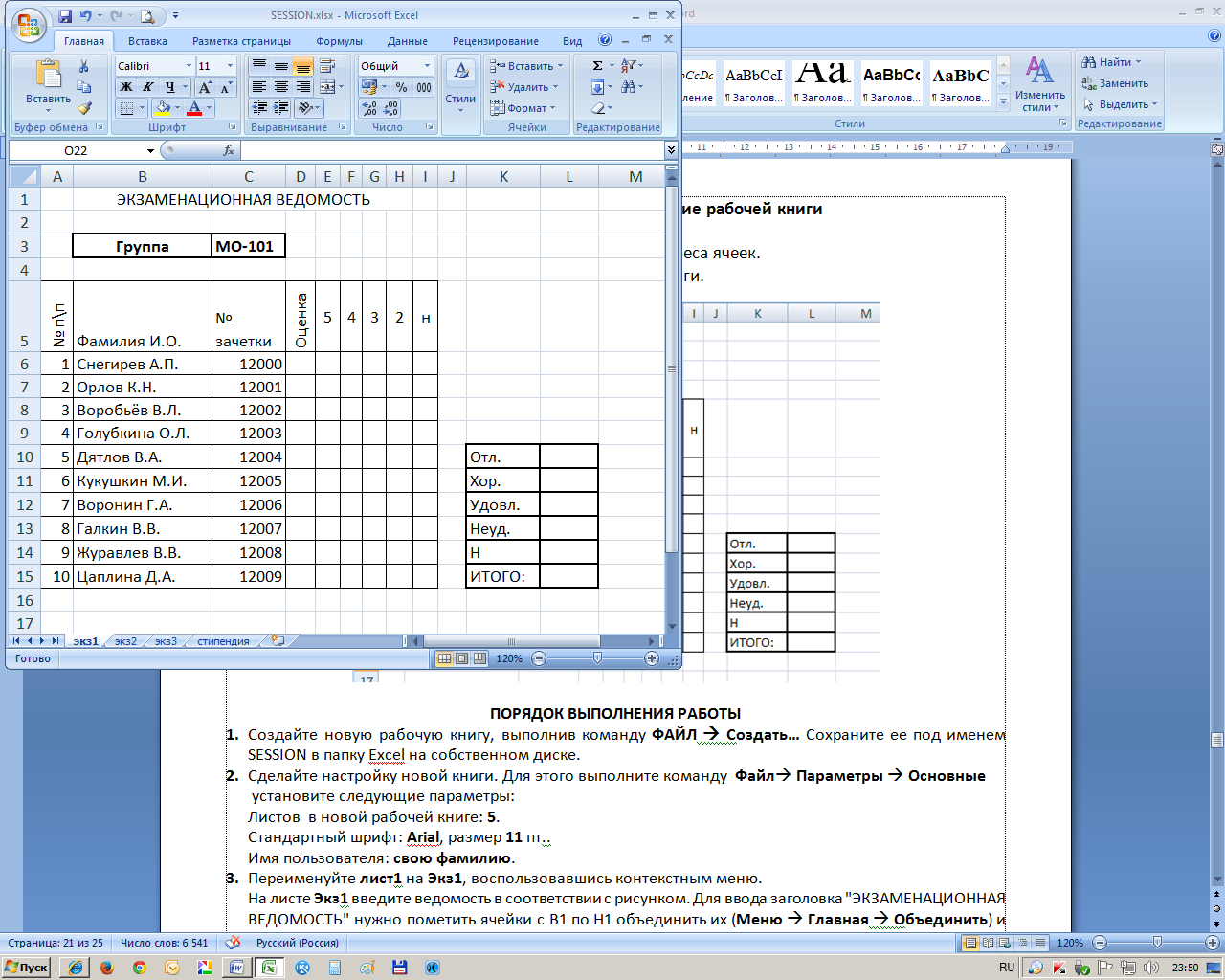Toggle bold Ж formatting in Excel
1225x980 pixels.
[126, 87]
